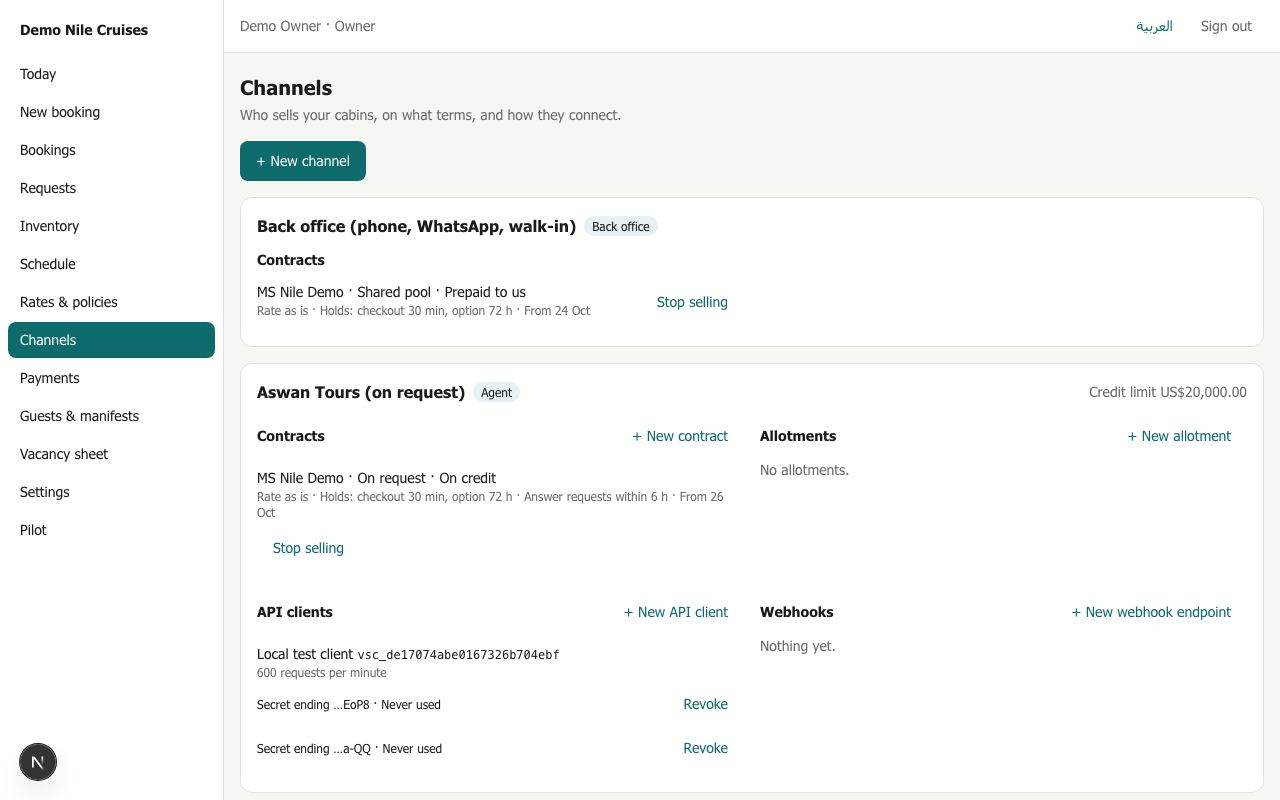Navigate to Schedule
This screenshot has width=1280, height=800.
(x=111, y=264)
